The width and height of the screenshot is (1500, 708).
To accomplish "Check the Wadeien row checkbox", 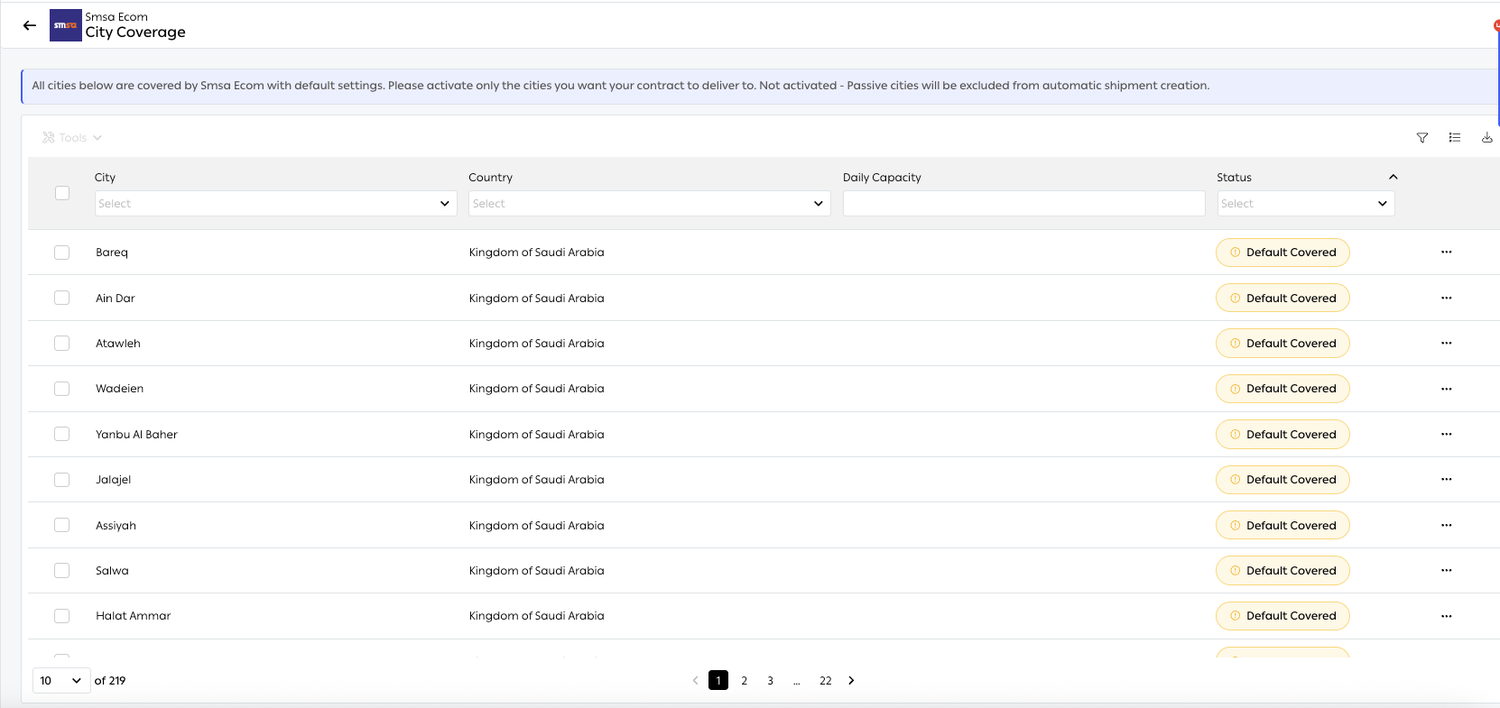I will pyautogui.click(x=62, y=388).
